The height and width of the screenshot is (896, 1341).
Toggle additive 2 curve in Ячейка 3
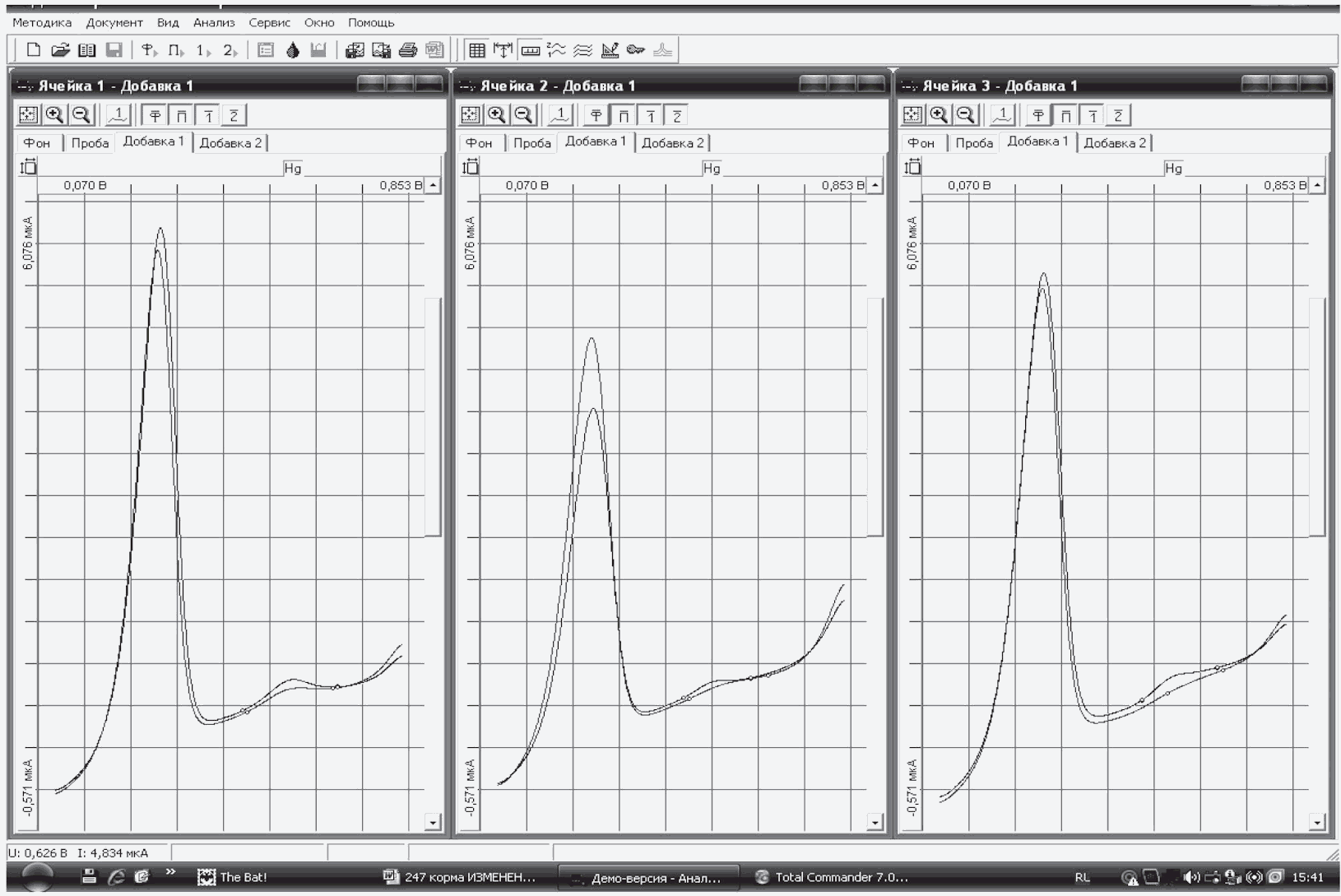[x=1118, y=115]
